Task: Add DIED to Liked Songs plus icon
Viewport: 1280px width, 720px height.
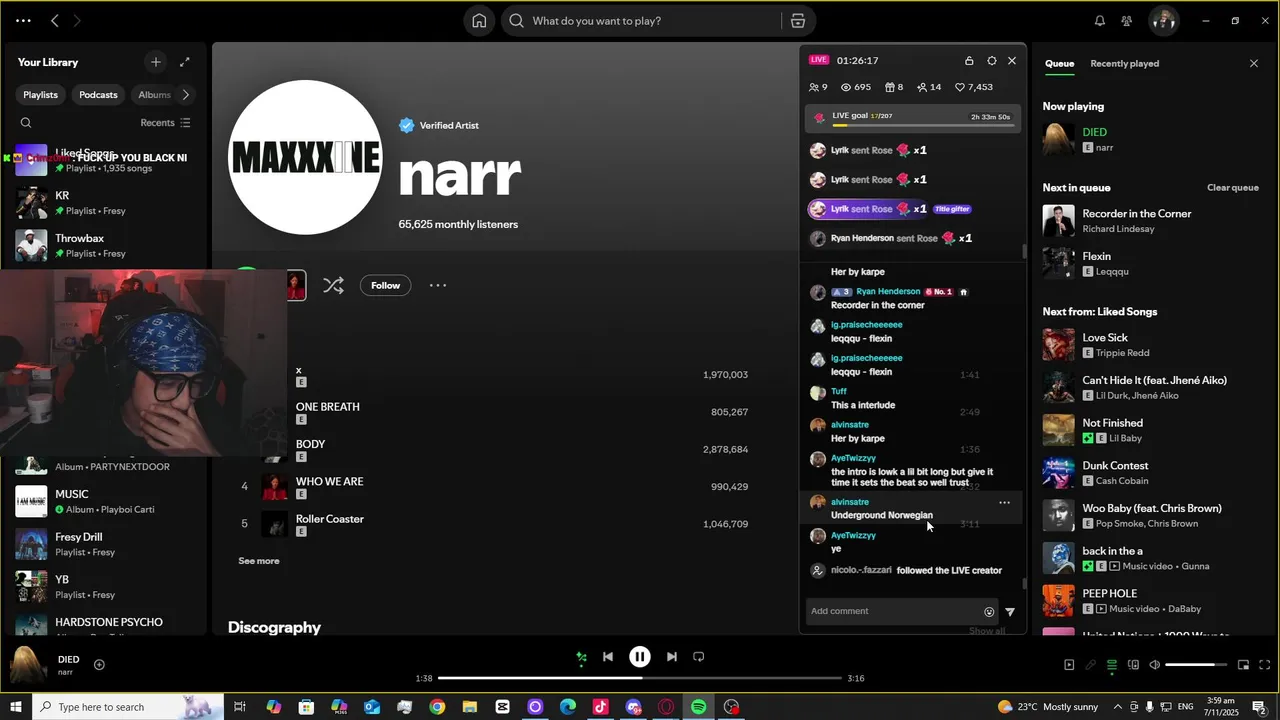Action: point(99,664)
